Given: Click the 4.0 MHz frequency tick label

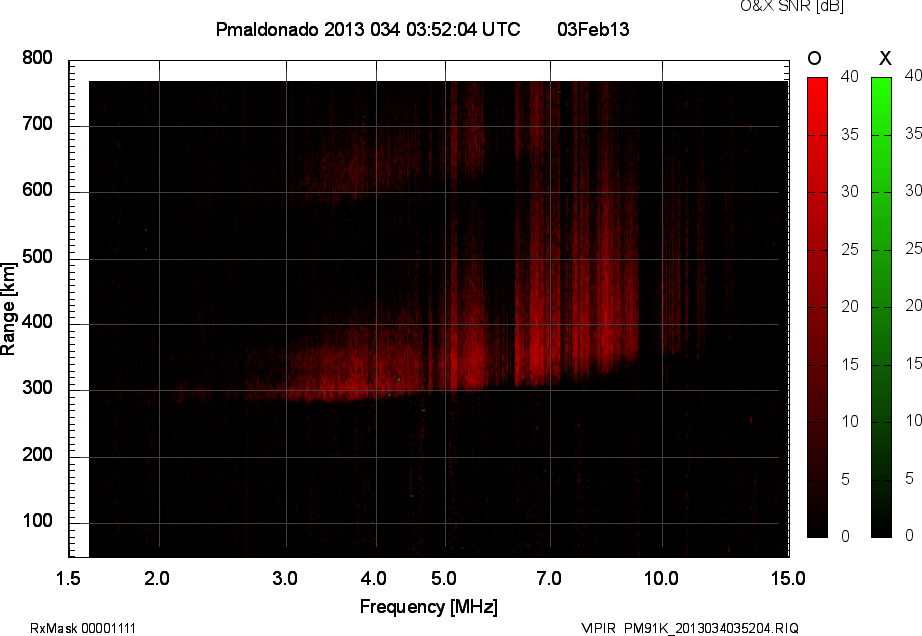Looking at the screenshot, I should (x=374, y=578).
